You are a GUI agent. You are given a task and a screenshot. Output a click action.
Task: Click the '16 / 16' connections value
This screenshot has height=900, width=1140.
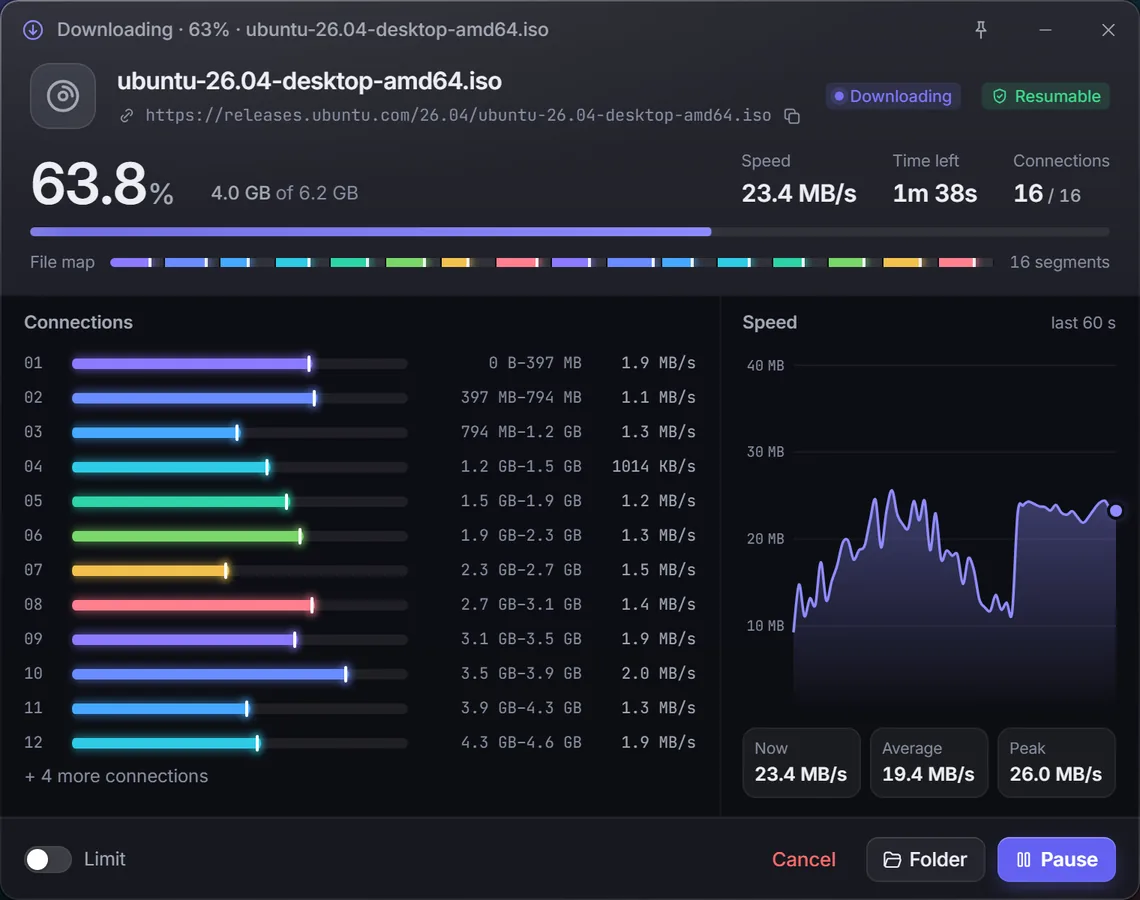point(1047,193)
